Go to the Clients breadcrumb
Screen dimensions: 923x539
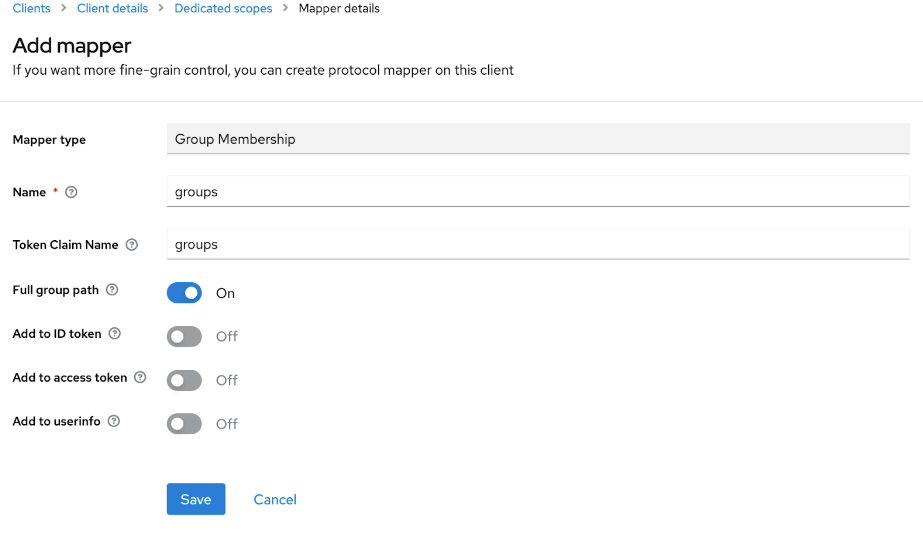[31, 9]
